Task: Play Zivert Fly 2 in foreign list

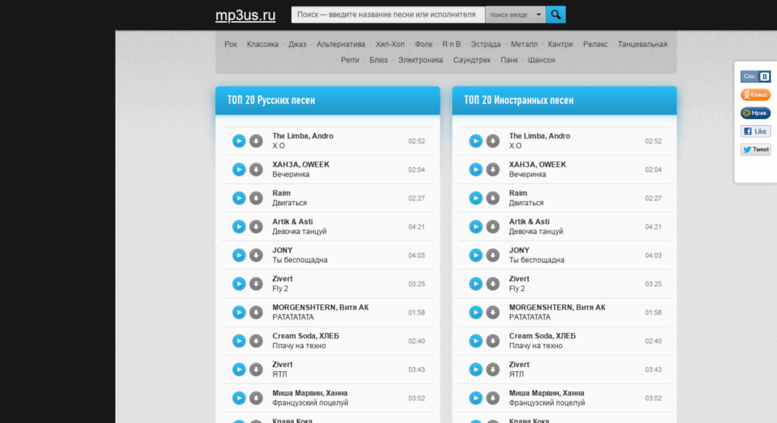Action: click(x=476, y=284)
